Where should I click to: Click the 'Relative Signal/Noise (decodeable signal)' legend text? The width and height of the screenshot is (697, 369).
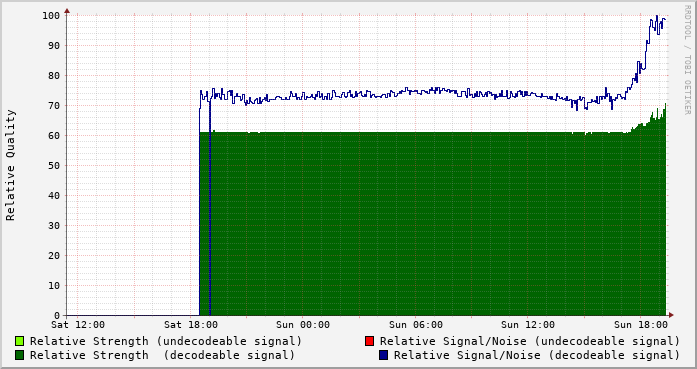coord(537,356)
